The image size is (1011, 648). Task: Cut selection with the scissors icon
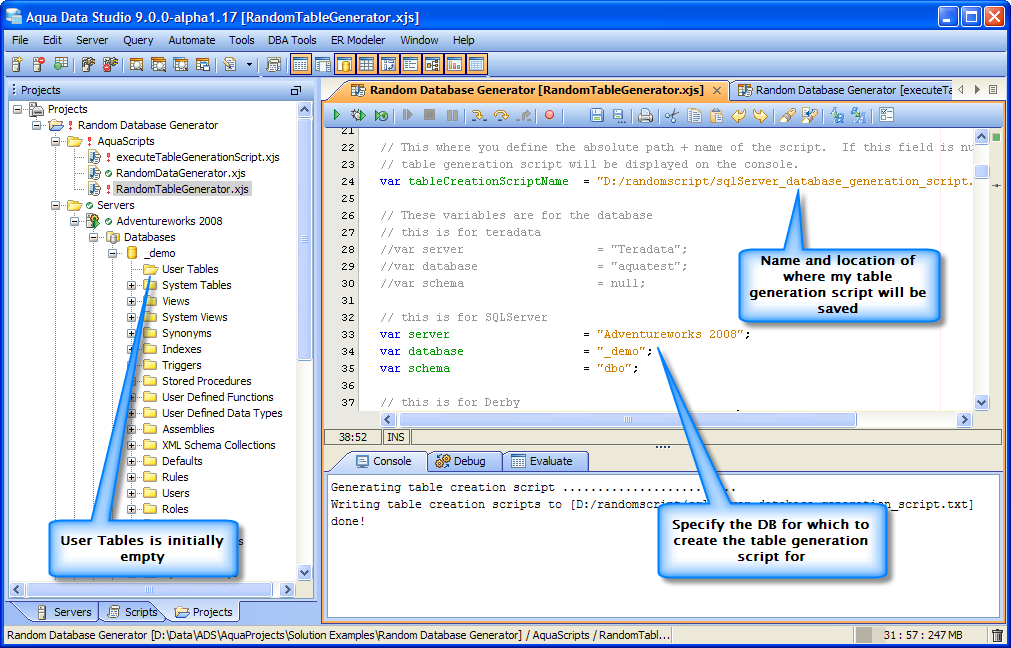click(672, 115)
